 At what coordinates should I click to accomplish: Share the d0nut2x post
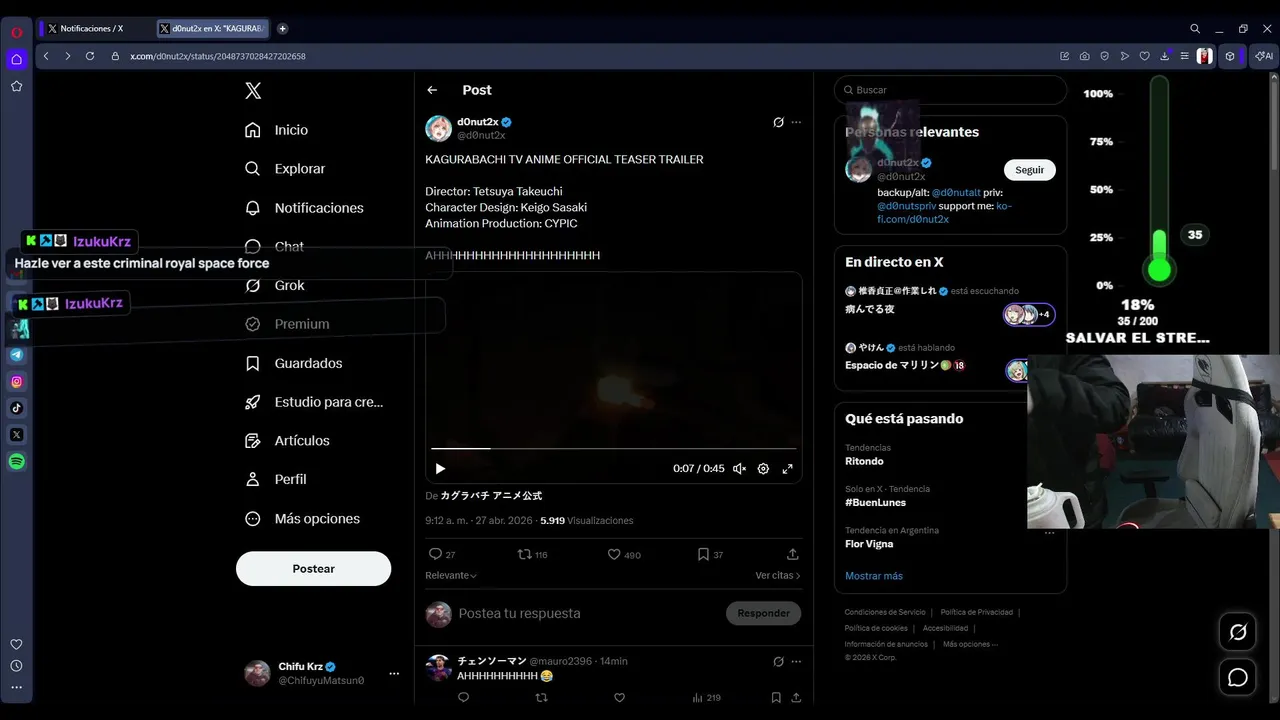pyautogui.click(x=793, y=554)
